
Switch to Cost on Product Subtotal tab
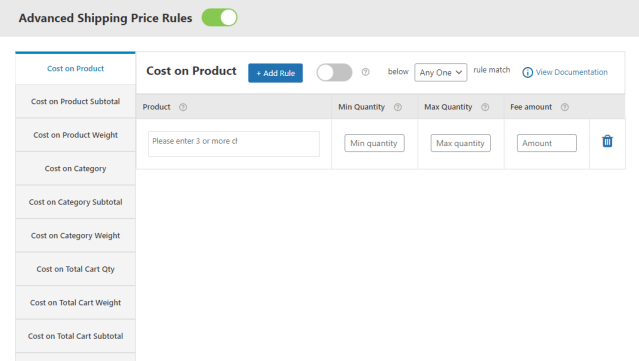click(75, 101)
